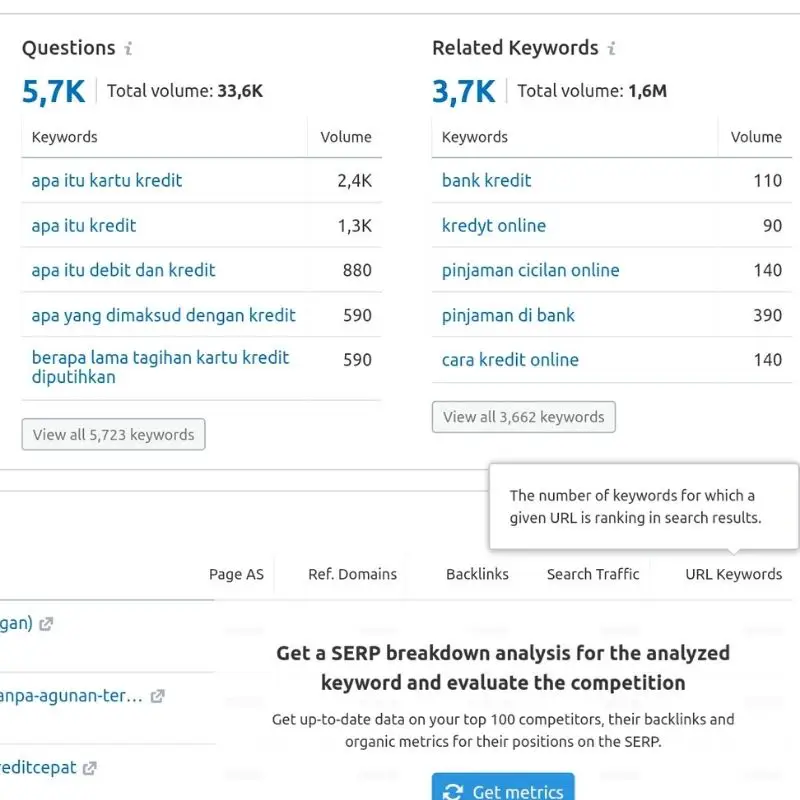Viewport: 800px width, 800px height.
Task: Select the Ref. Domains tab
Action: (x=351, y=574)
